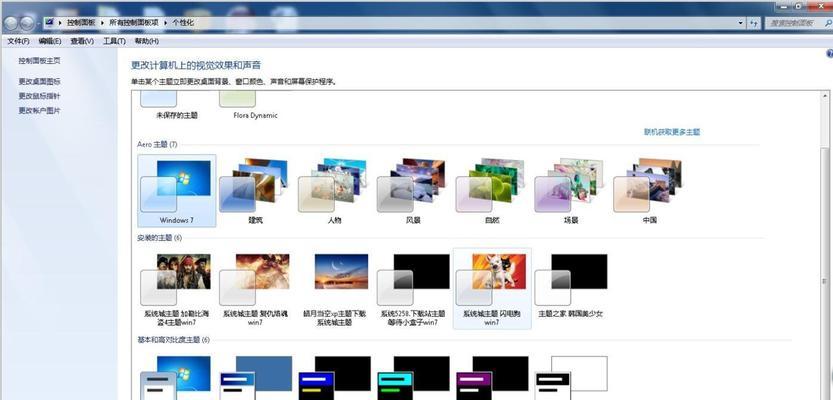The width and height of the screenshot is (833, 400).
Task: Navigate to 控制面板 breadcrumb
Action: pyautogui.click(x=81, y=23)
